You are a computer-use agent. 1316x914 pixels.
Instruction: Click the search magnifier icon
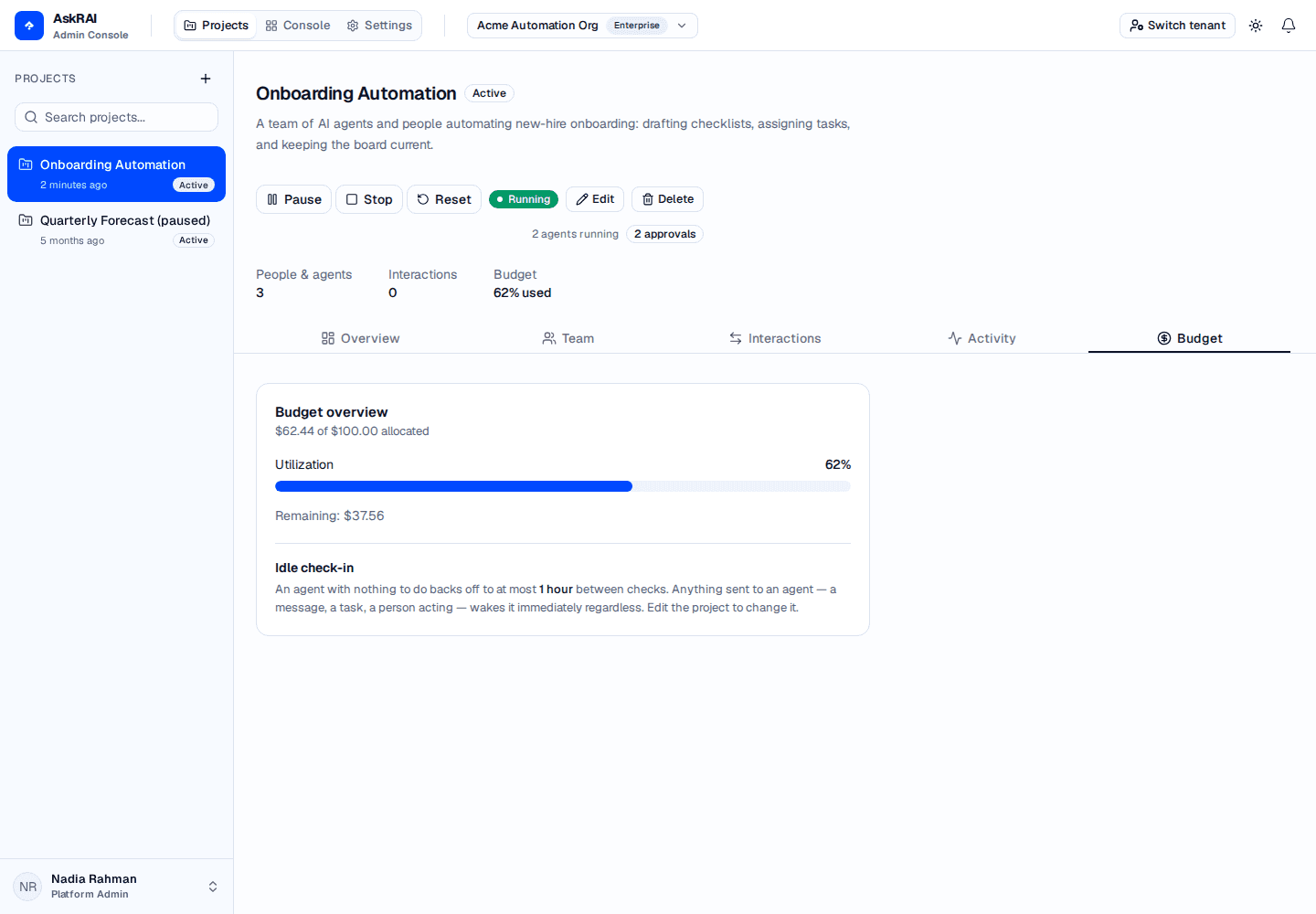click(31, 117)
